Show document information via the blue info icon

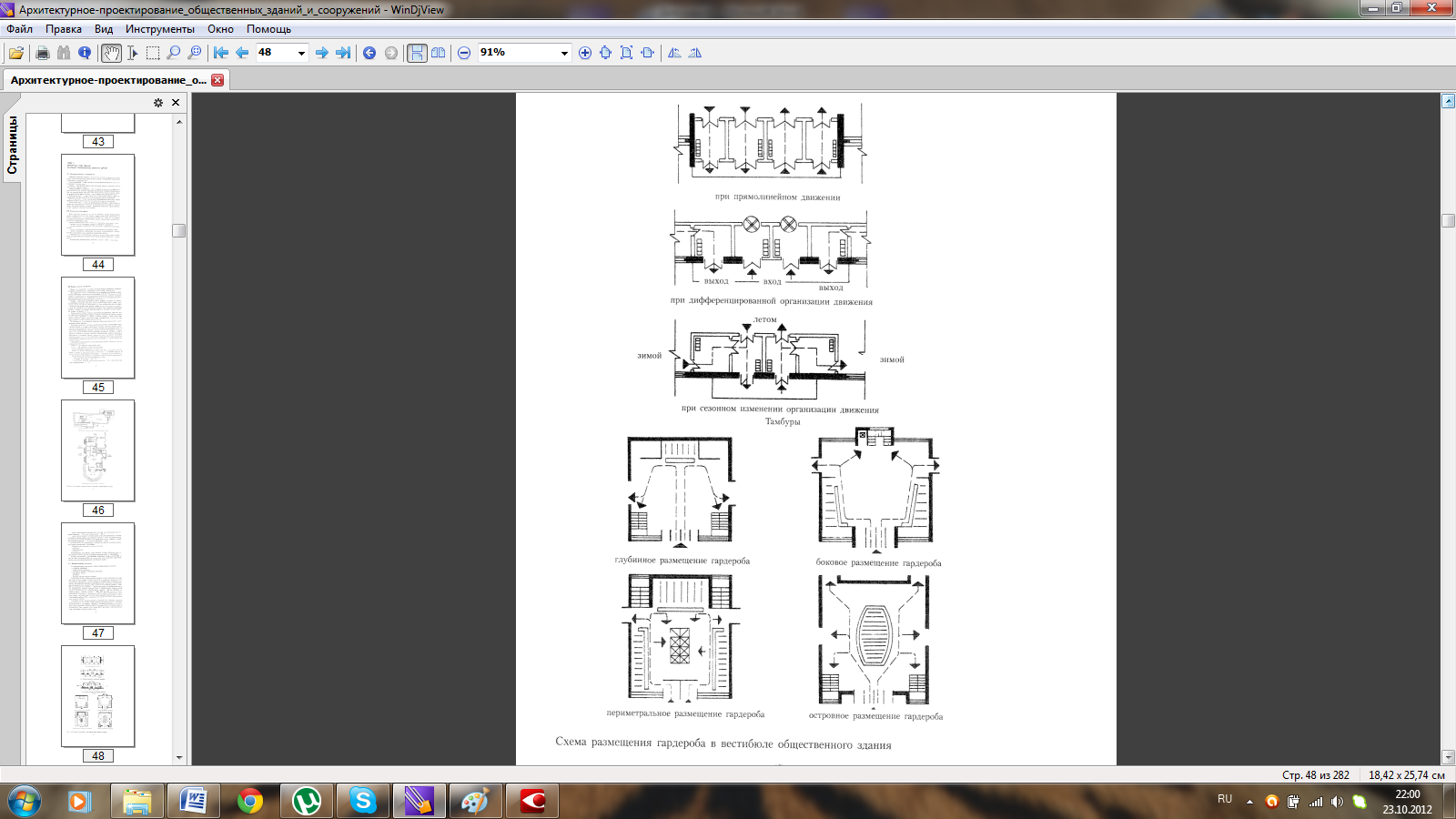click(85, 53)
